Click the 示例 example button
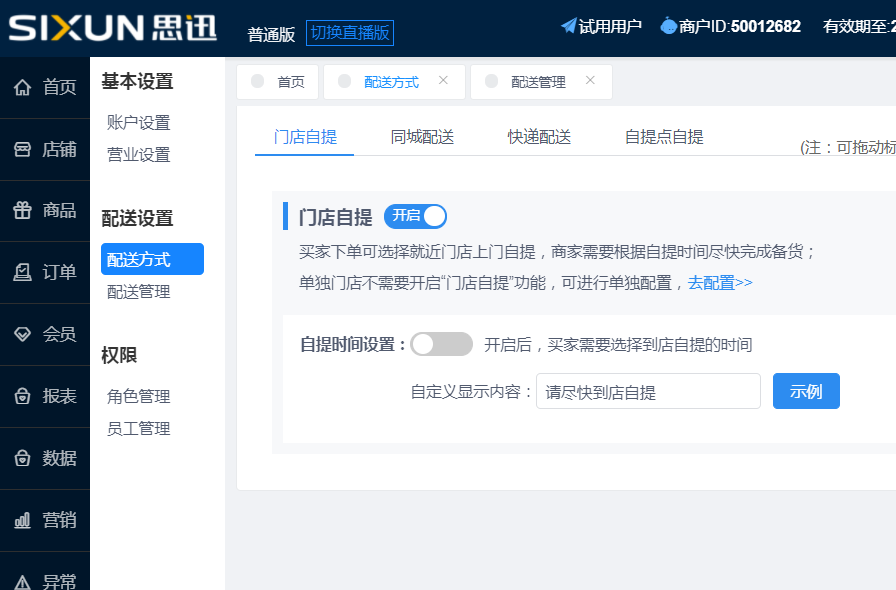The height and width of the screenshot is (590, 896). pyautogui.click(x=806, y=391)
